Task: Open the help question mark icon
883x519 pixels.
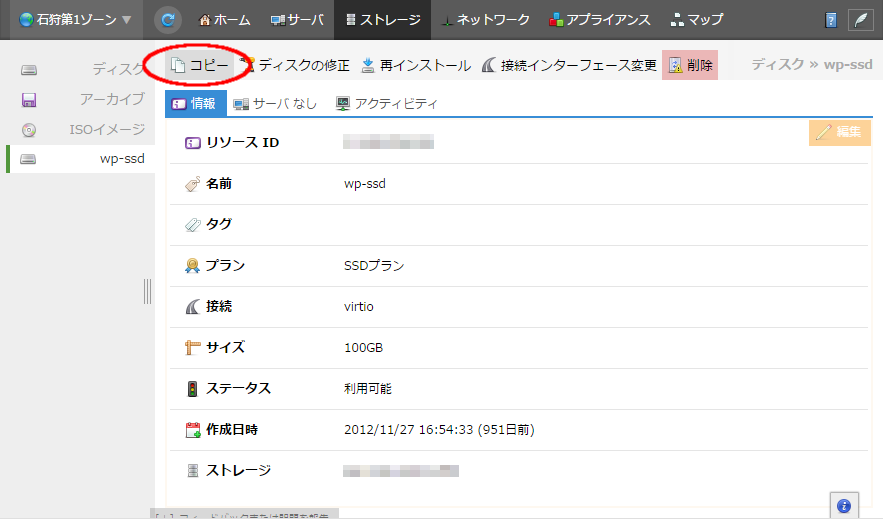Action: (x=830, y=20)
